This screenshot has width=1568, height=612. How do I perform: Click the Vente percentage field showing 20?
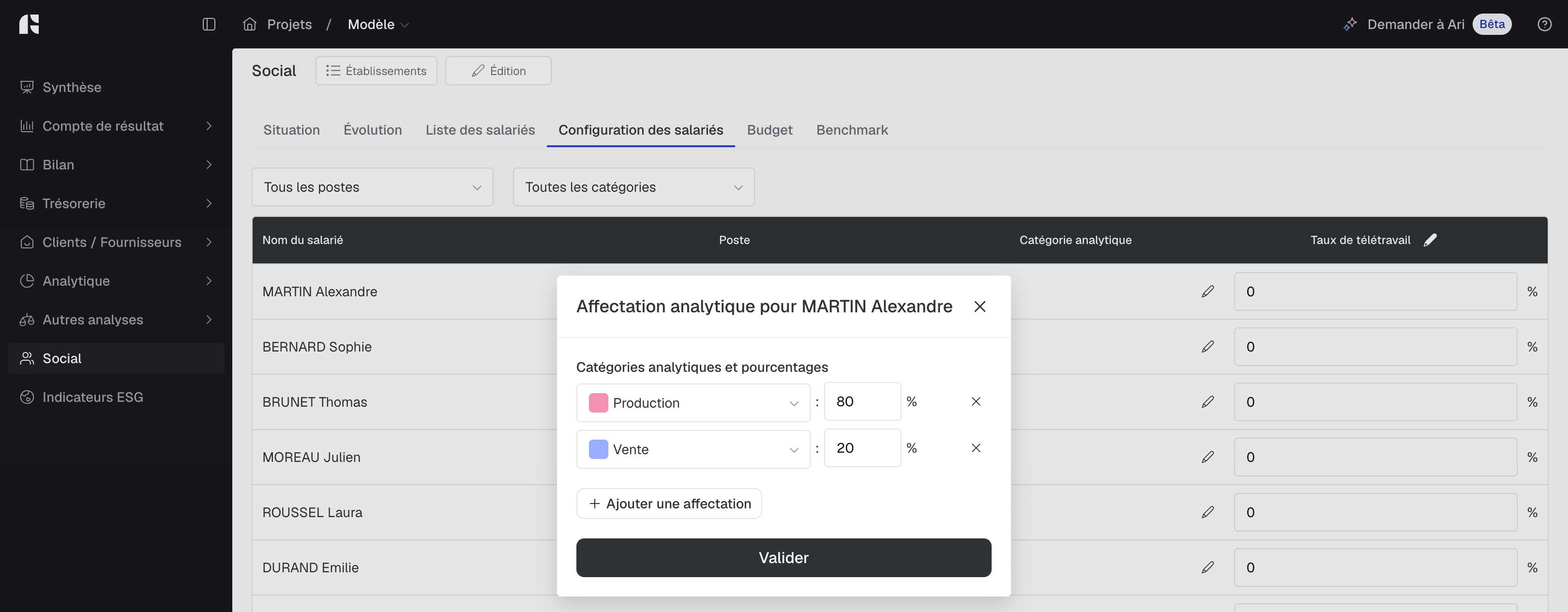(x=862, y=448)
